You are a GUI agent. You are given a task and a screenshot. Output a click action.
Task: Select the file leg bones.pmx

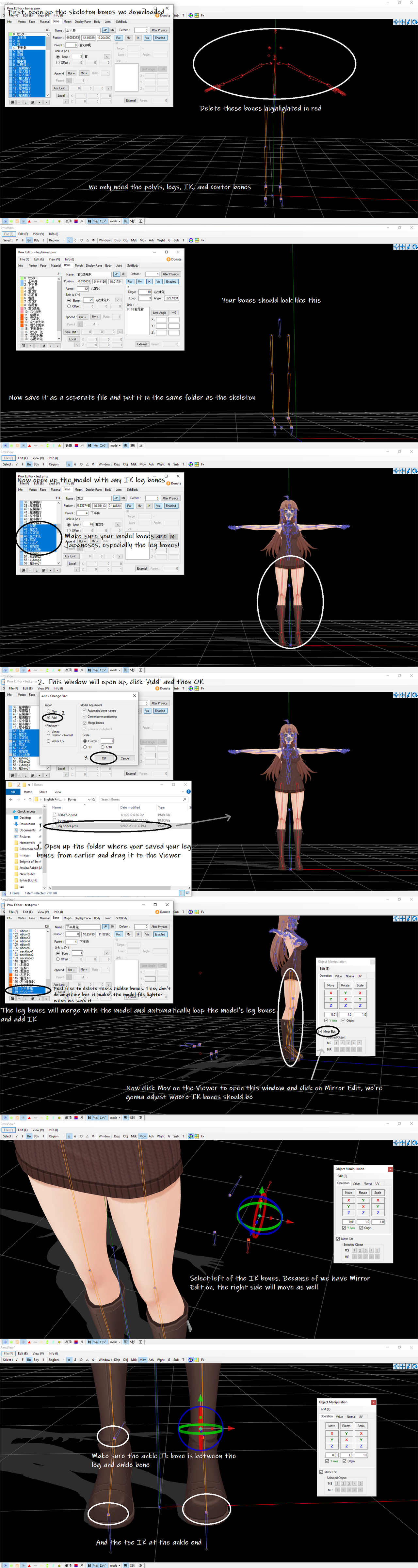[x=68, y=826]
